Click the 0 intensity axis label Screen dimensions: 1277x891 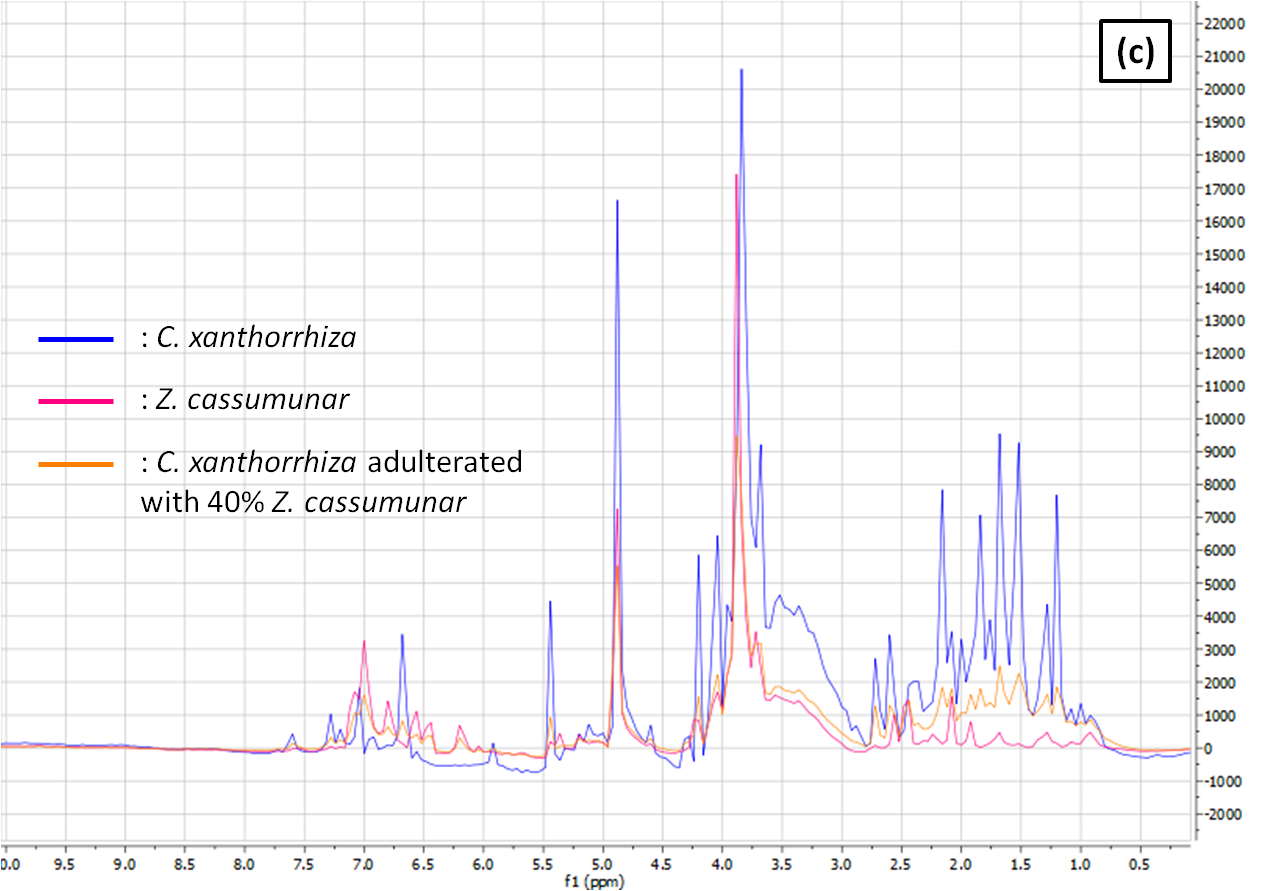[x=1213, y=749]
